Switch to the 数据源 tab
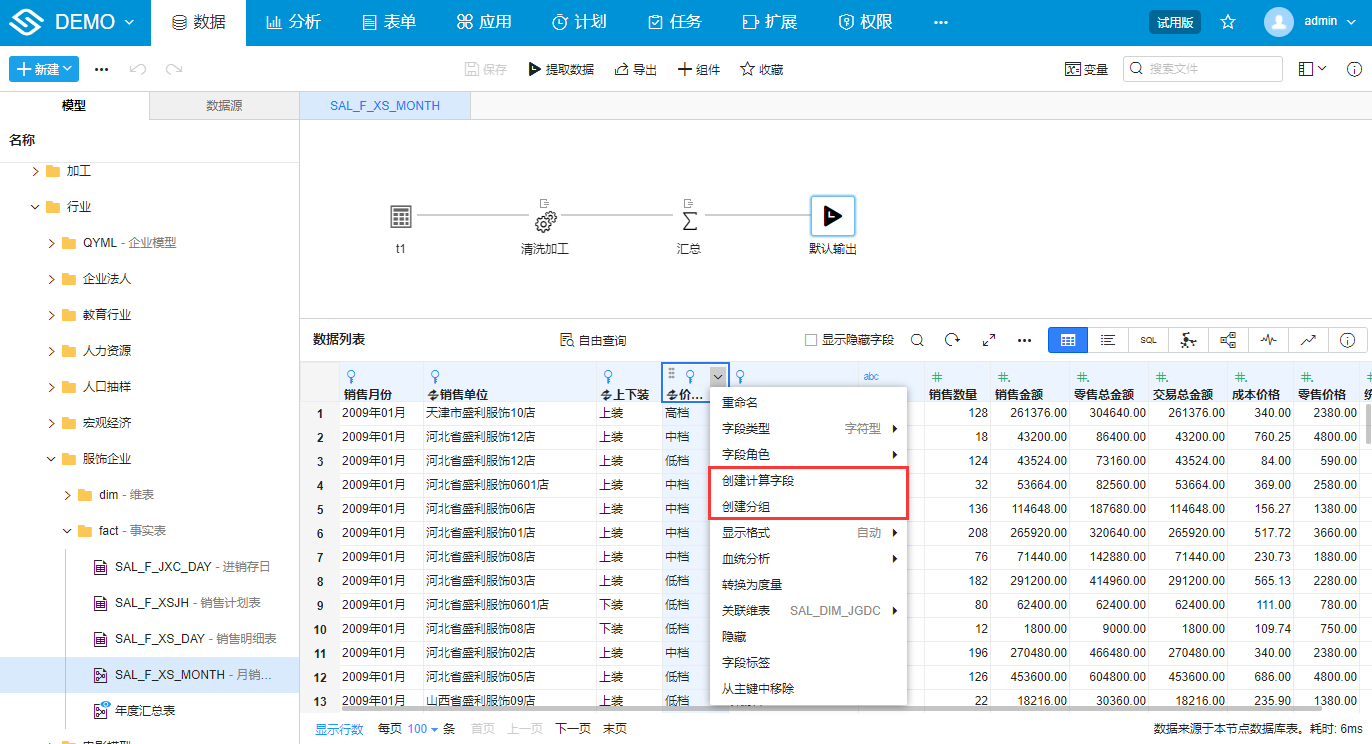This screenshot has height=744, width=1372. 224,105
